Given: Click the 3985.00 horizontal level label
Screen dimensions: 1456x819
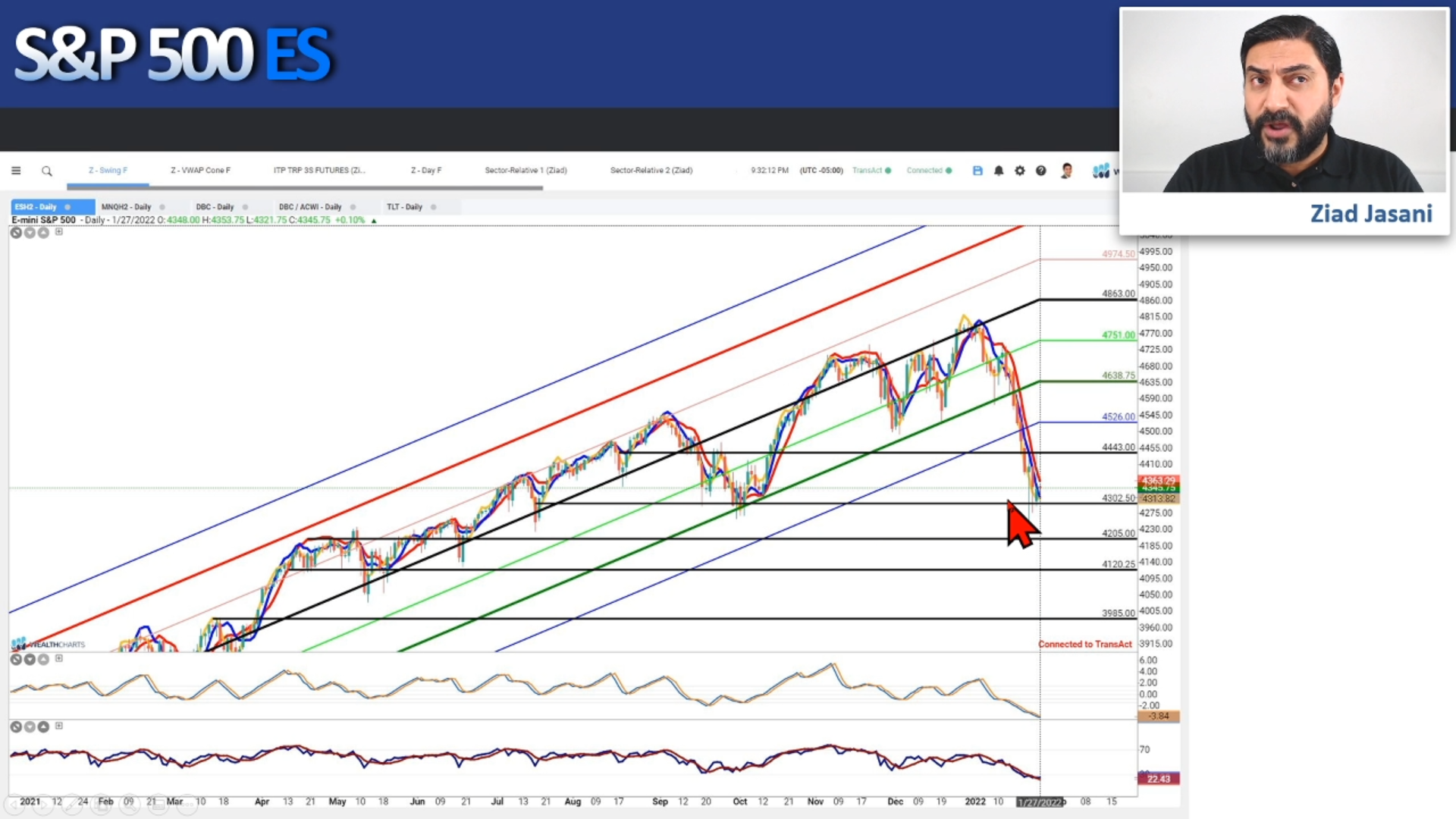Looking at the screenshot, I should pyautogui.click(x=1119, y=613).
